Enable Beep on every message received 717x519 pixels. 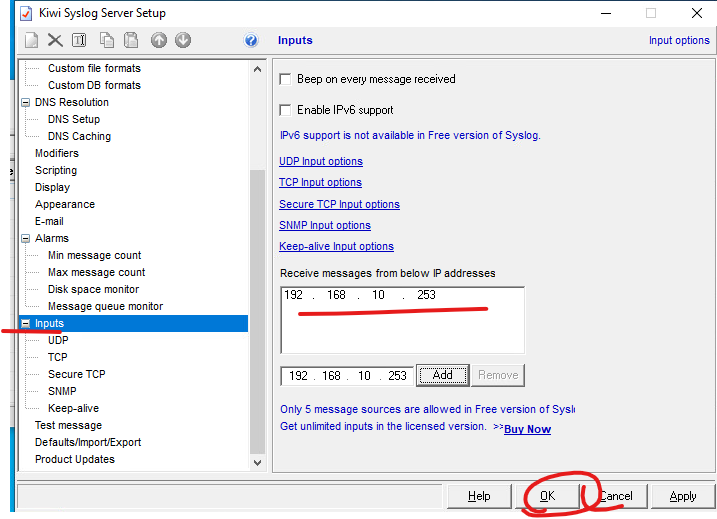[285, 79]
